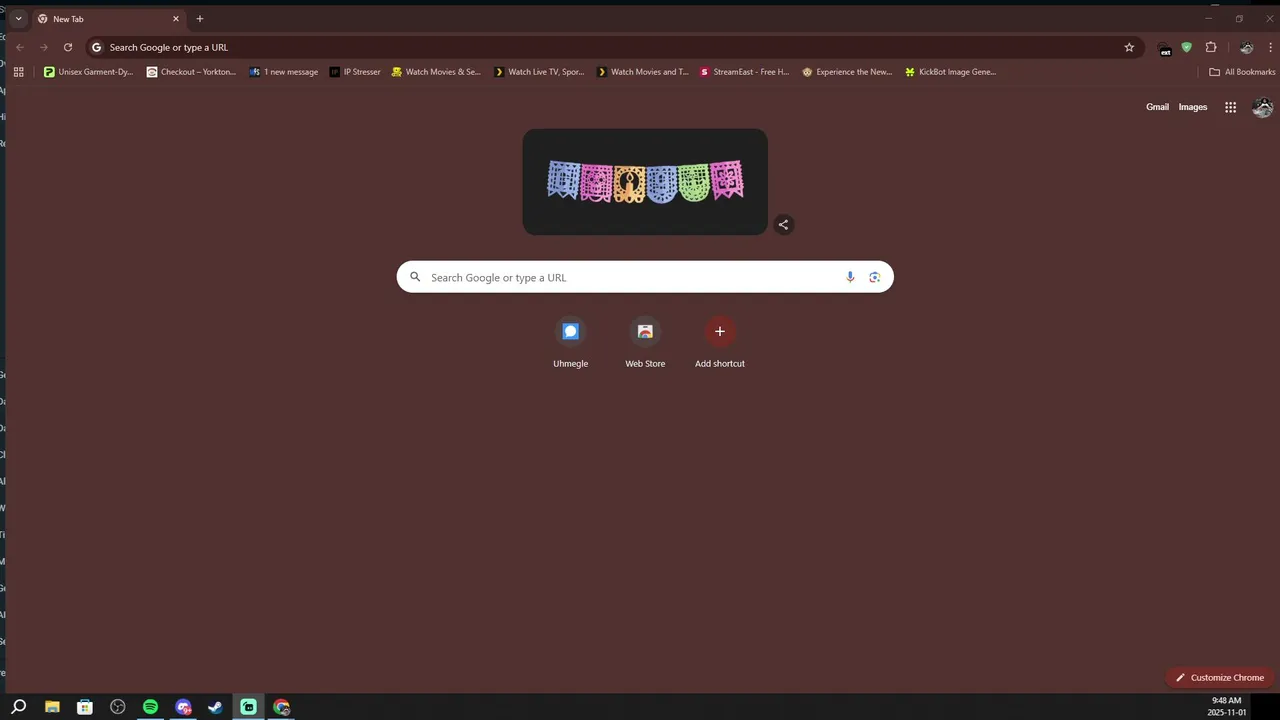1280x720 pixels.
Task: Open Windows taskbar search
Action: pyautogui.click(x=19, y=707)
